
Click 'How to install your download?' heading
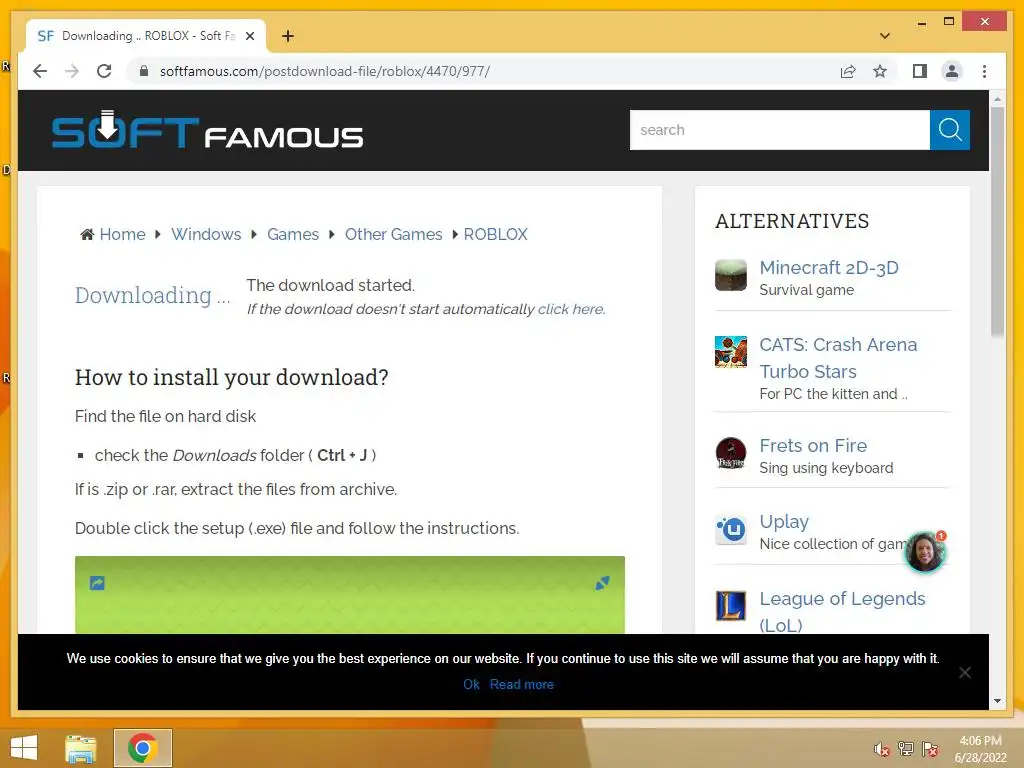[231, 377]
